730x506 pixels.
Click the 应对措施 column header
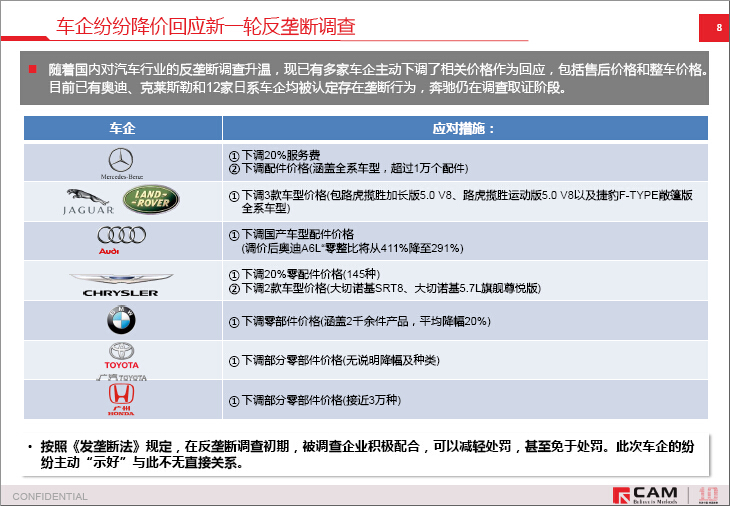[x=465, y=128]
